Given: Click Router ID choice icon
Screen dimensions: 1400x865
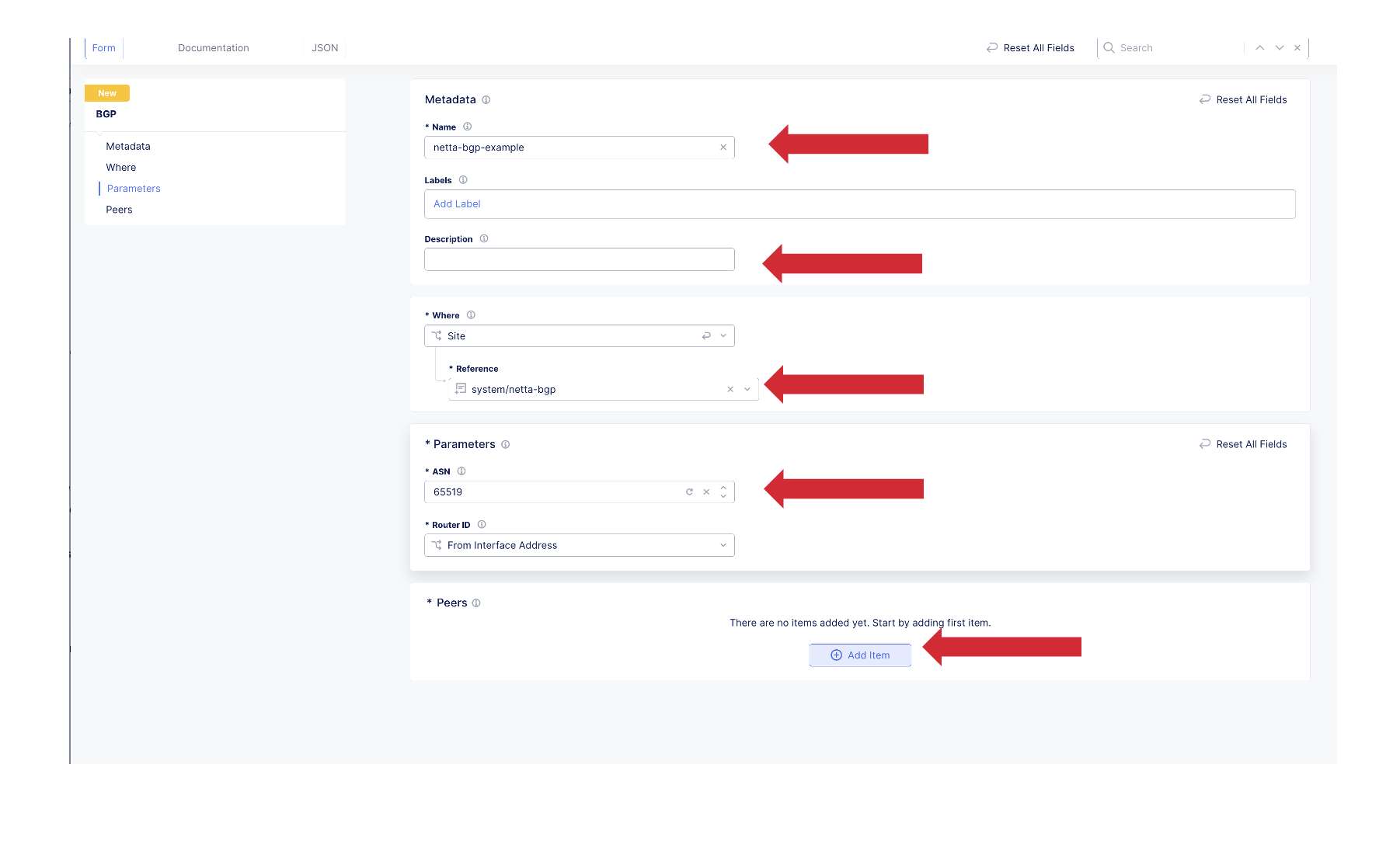Looking at the screenshot, I should [437, 545].
